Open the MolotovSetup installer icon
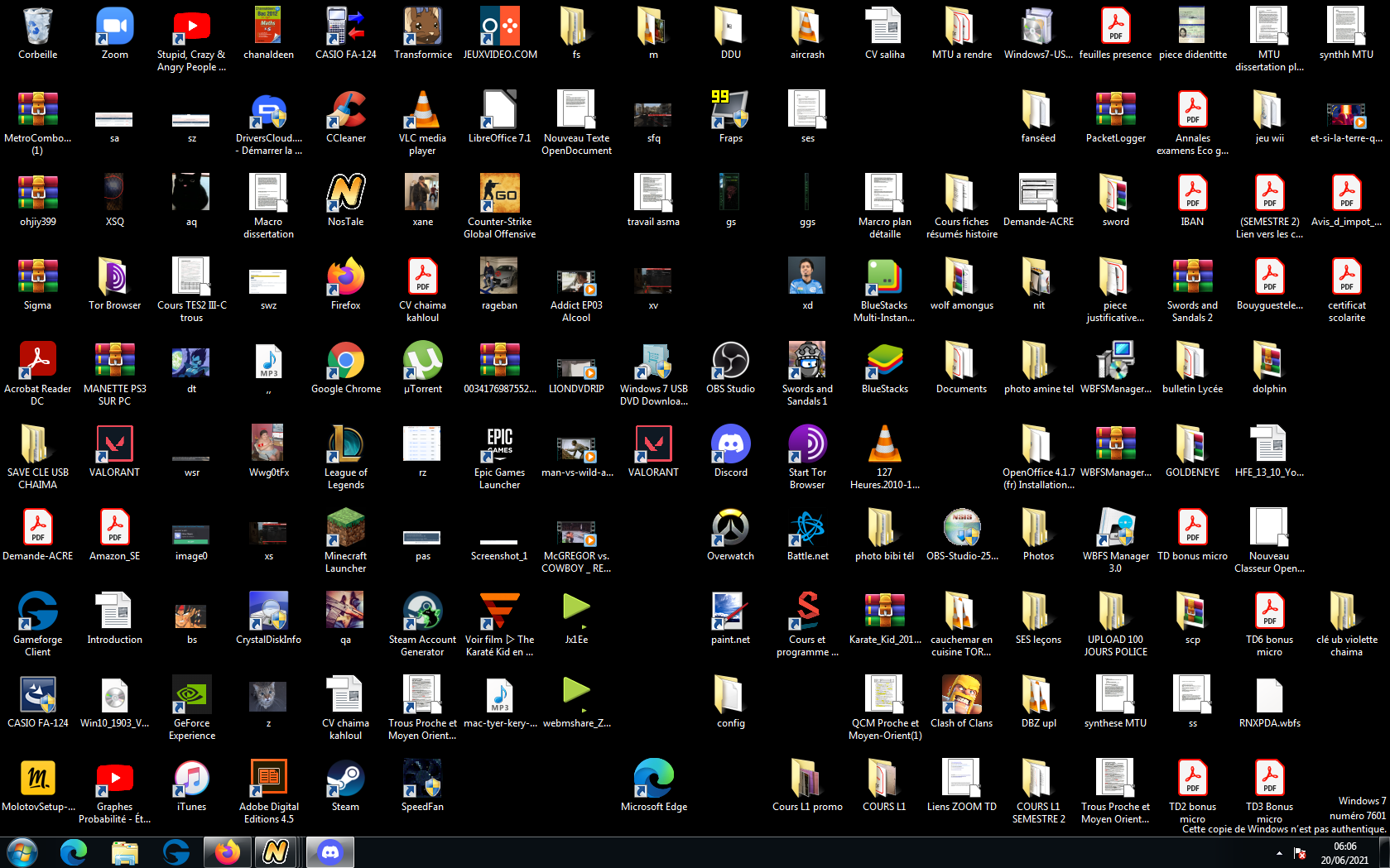This screenshot has height=868, width=1390. pos(38,785)
